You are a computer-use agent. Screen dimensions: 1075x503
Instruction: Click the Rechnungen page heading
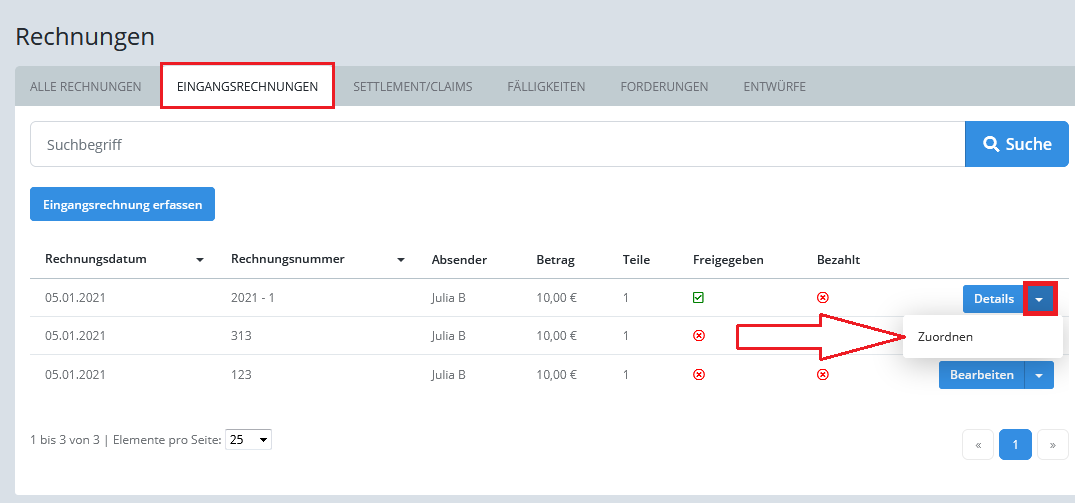(85, 37)
